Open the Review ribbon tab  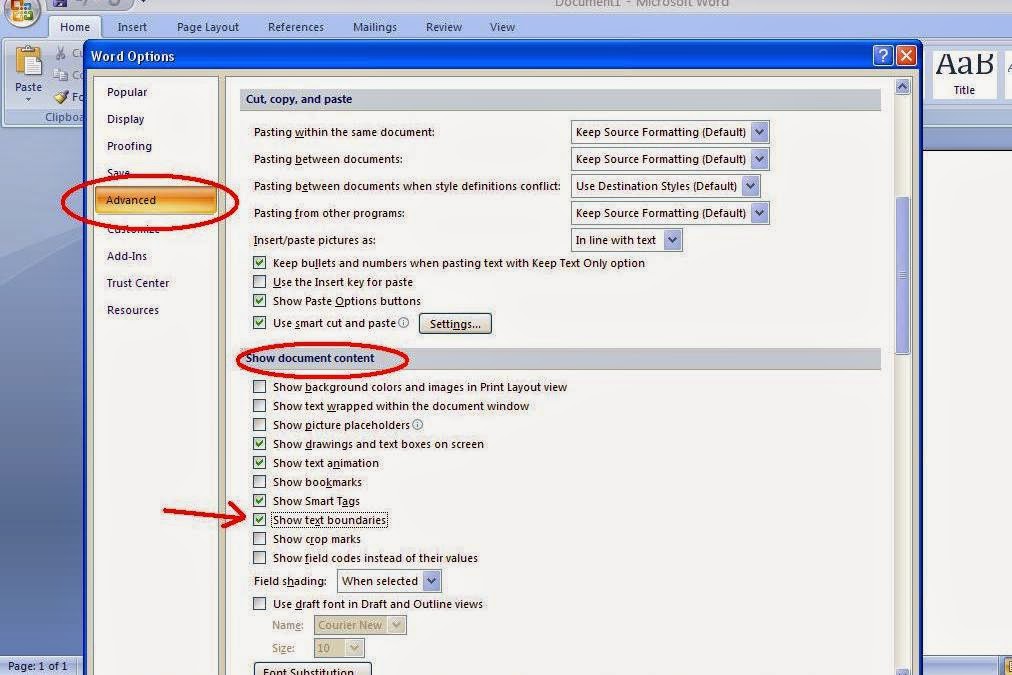(x=443, y=27)
